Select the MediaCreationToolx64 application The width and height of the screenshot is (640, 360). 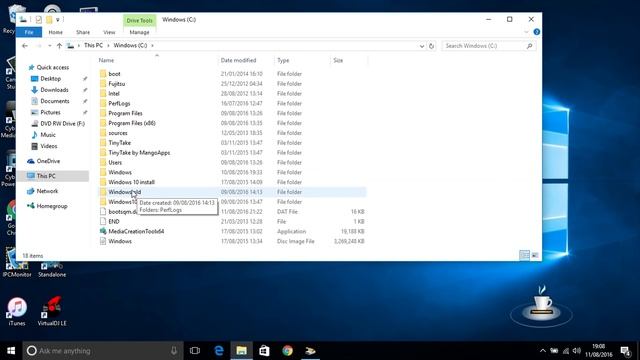[x=136, y=231]
